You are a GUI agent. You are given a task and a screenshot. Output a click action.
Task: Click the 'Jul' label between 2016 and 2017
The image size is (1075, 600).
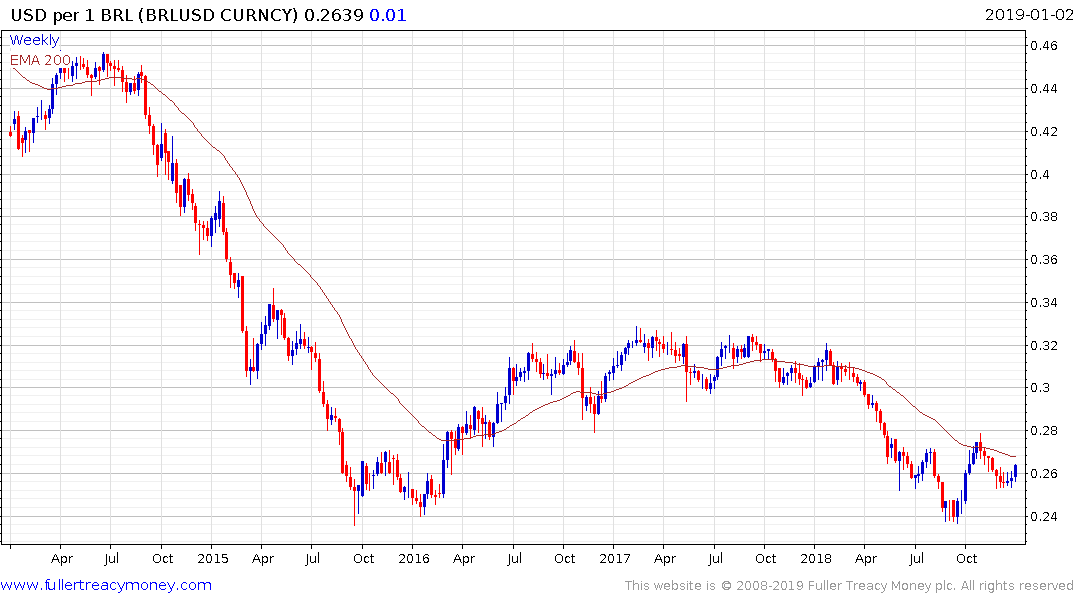(x=514, y=558)
